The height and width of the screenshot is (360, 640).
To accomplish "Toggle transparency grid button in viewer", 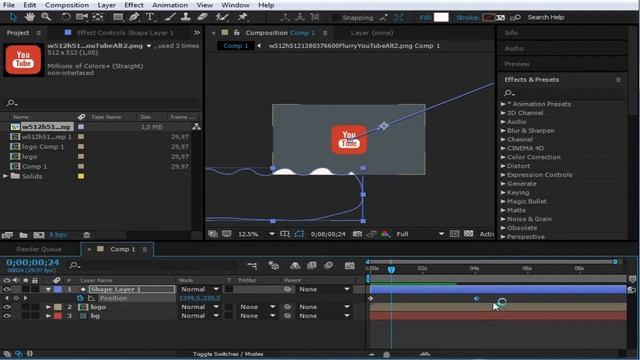I will pos(468,234).
